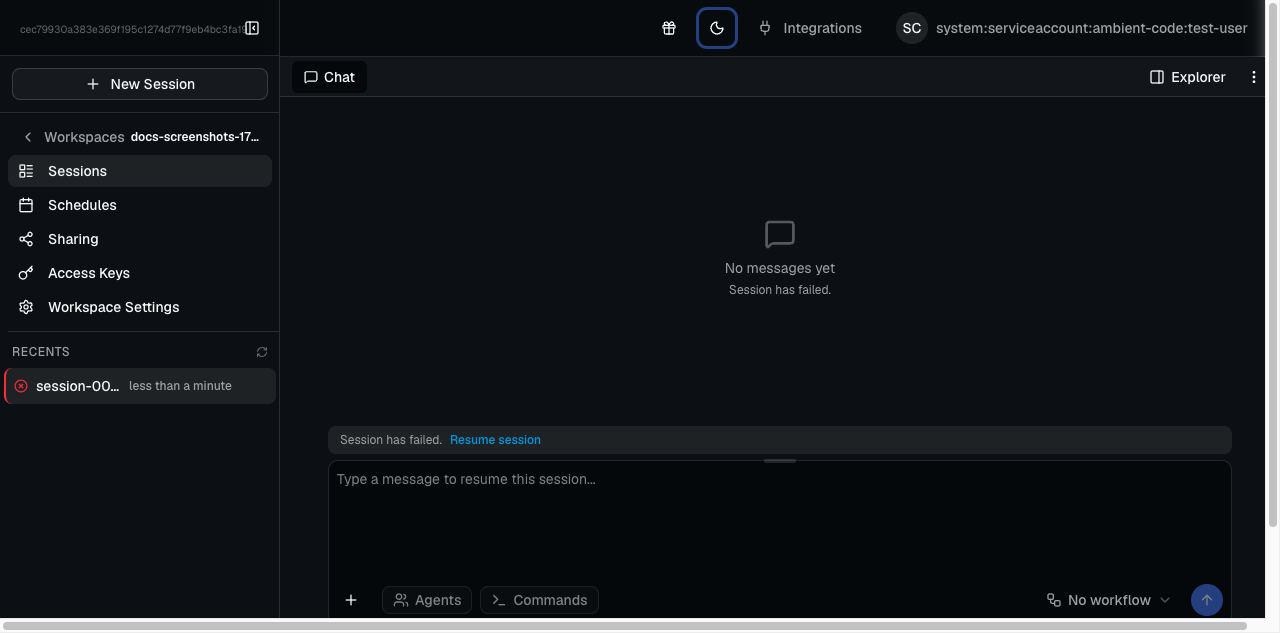Click the gift icon in the top bar
The height and width of the screenshot is (633, 1280).
[669, 28]
